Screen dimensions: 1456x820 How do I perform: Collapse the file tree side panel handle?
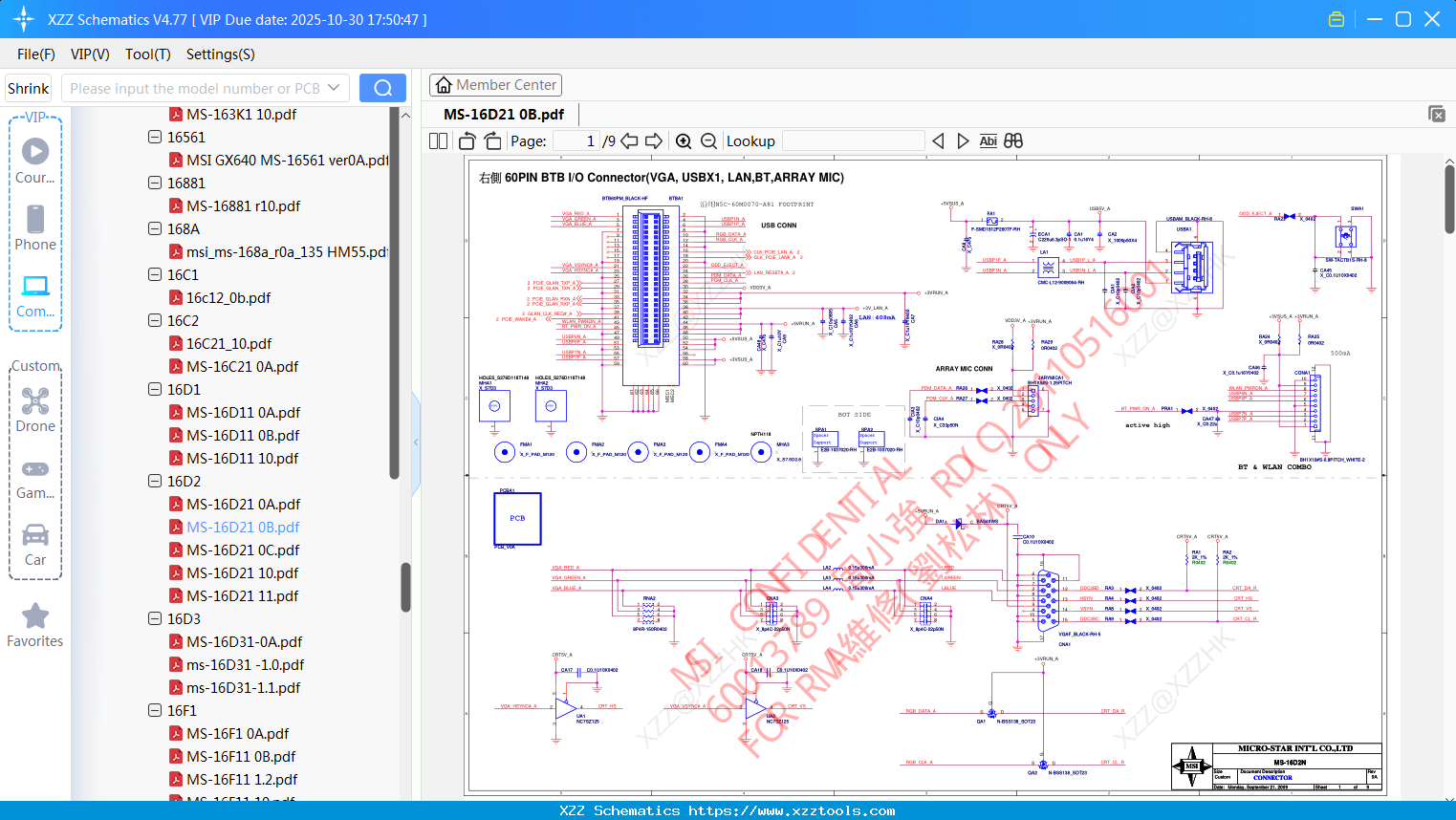pos(416,442)
